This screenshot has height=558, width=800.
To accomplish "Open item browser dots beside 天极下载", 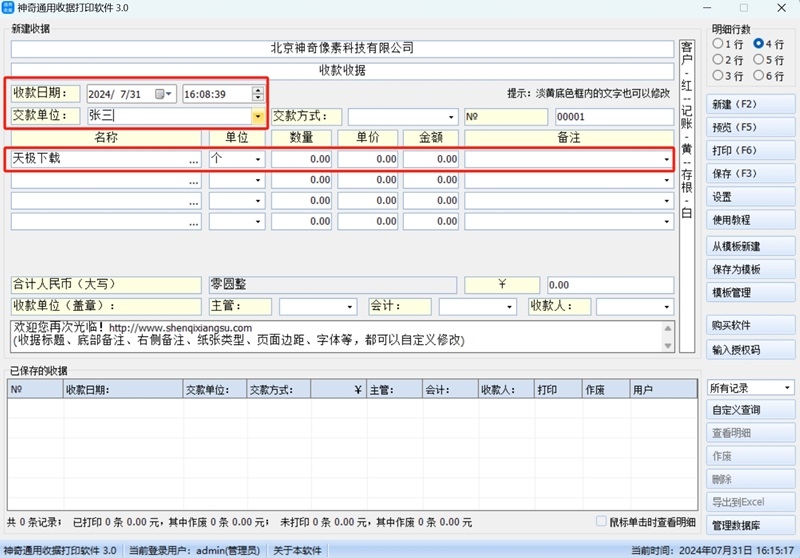I will [193, 160].
